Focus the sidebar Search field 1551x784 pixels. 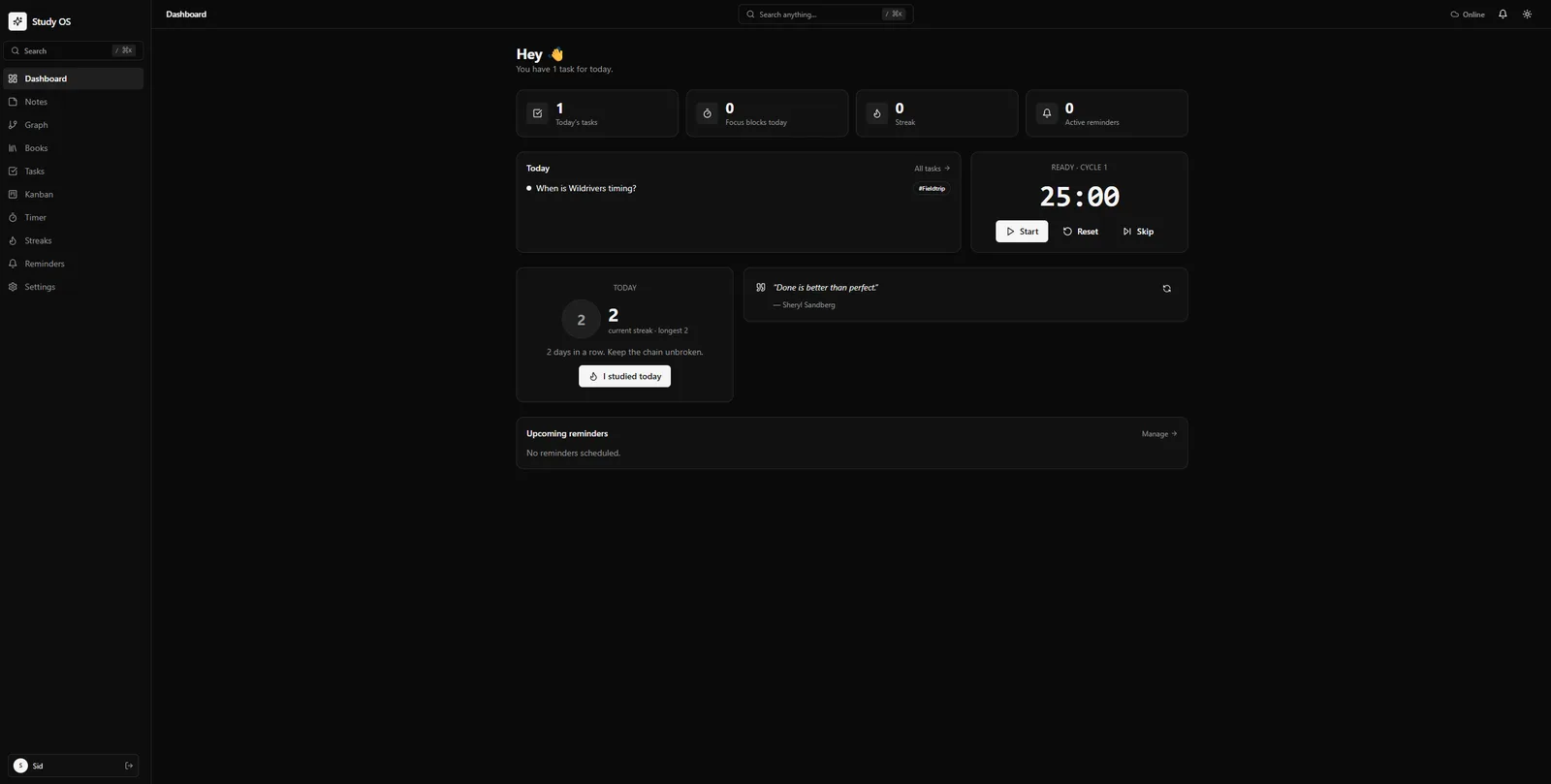(74, 50)
